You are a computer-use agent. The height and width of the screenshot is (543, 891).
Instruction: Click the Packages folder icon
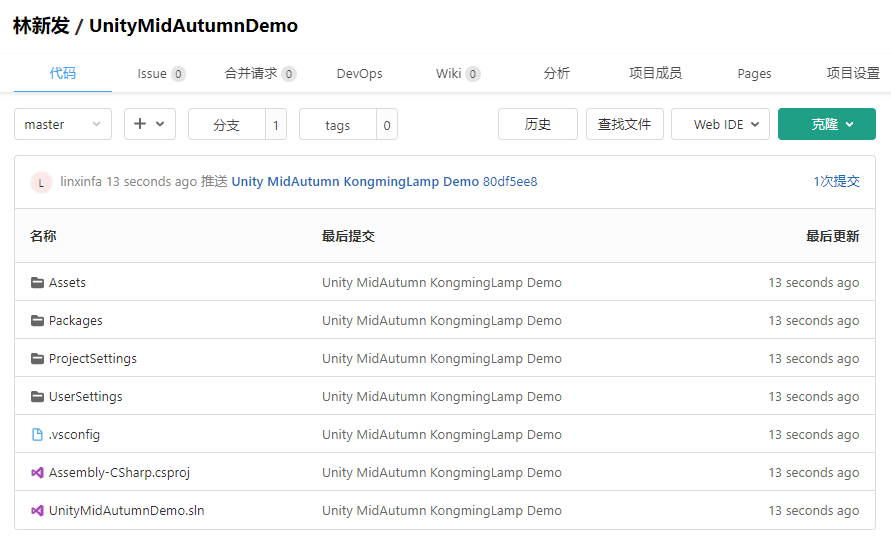click(x=38, y=320)
